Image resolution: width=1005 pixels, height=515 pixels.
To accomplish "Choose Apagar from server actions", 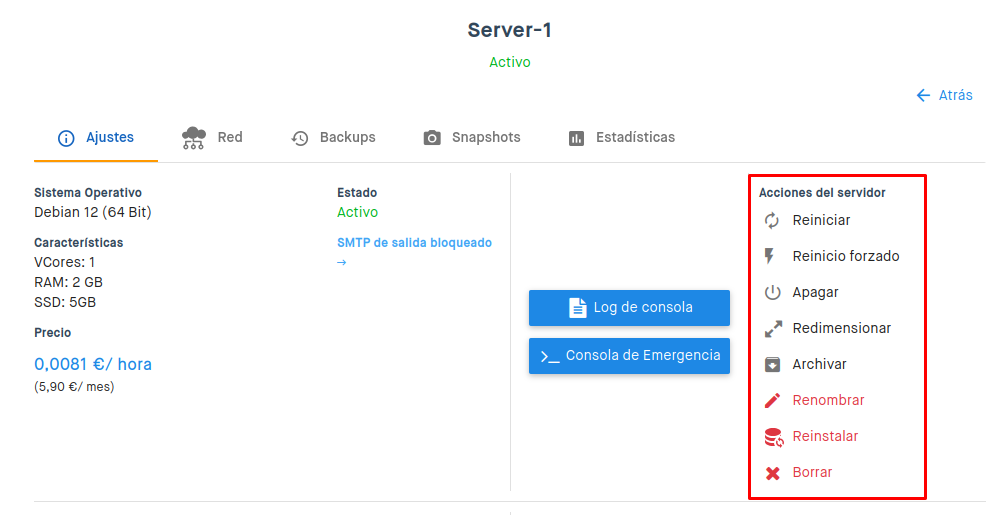I will tap(815, 293).
